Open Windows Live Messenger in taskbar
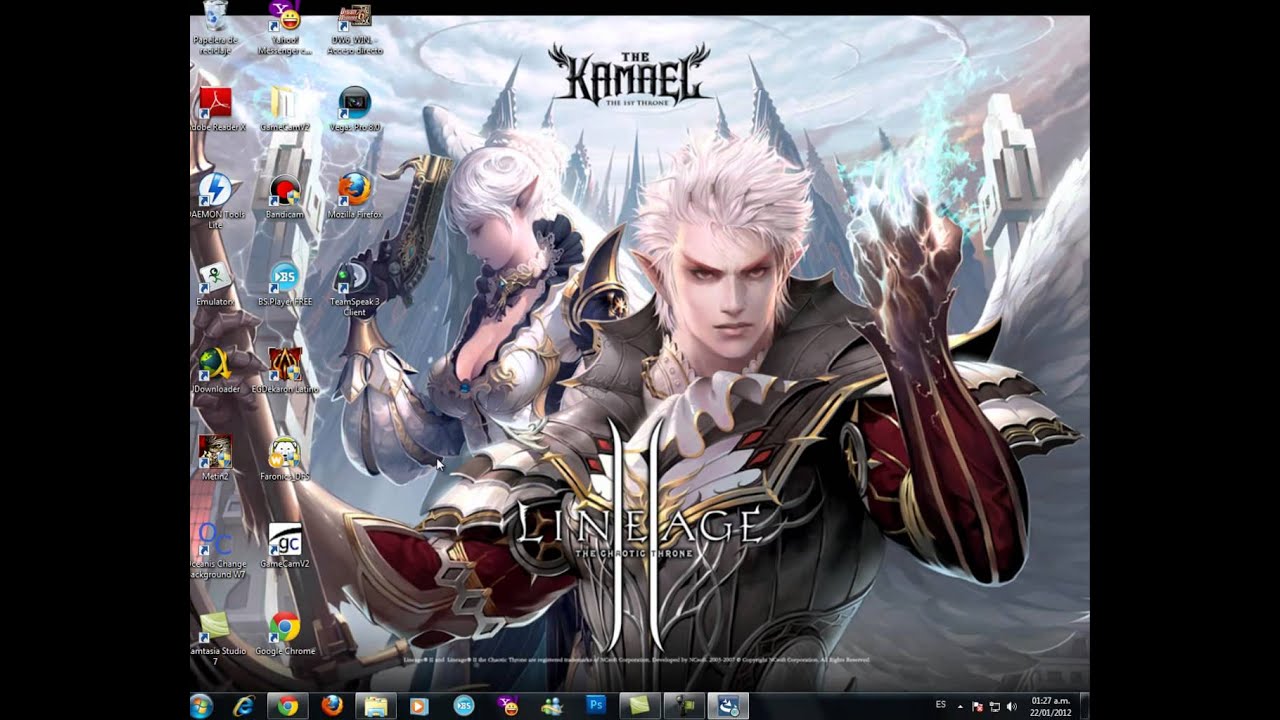Viewport: 1280px width, 720px height. click(x=551, y=706)
